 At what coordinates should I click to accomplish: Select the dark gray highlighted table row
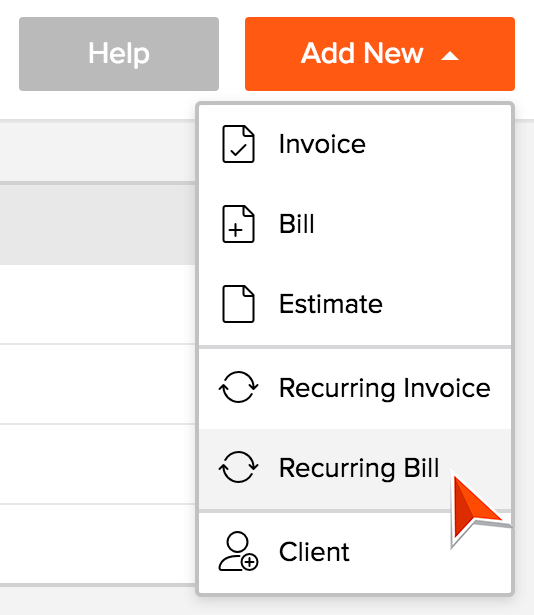(x=98, y=224)
